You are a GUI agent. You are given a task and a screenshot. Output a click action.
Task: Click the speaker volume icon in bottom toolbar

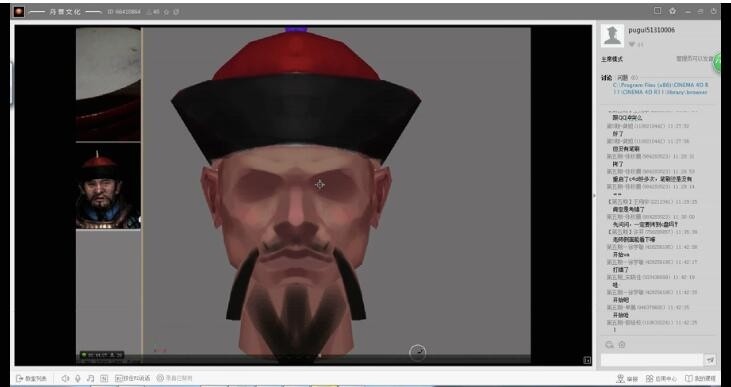click(x=65, y=379)
